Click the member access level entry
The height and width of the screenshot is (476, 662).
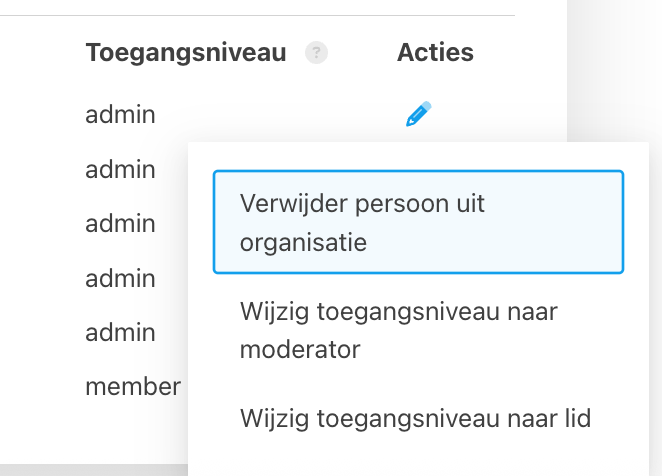click(133, 385)
